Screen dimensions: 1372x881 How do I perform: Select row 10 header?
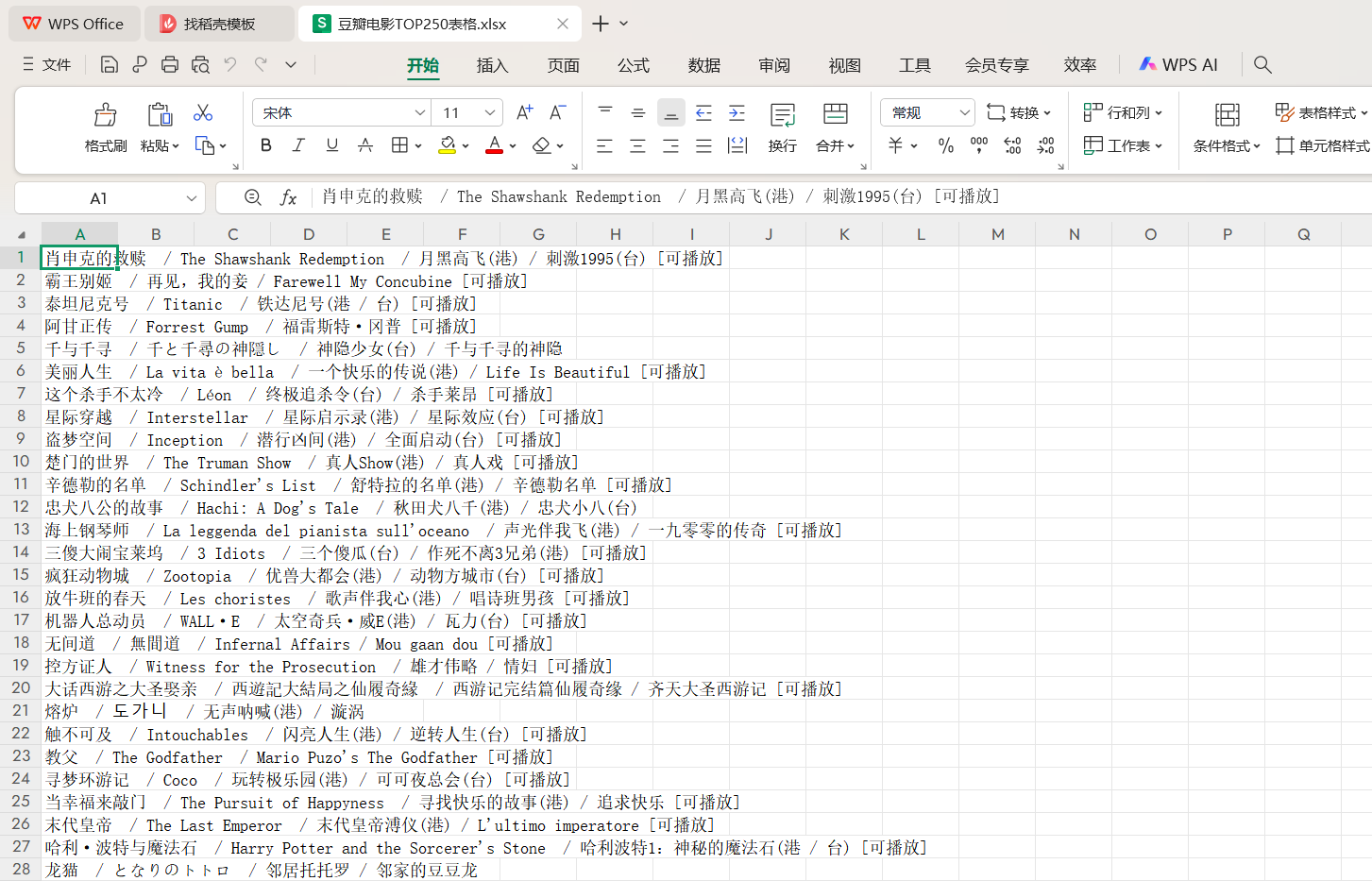(21, 462)
